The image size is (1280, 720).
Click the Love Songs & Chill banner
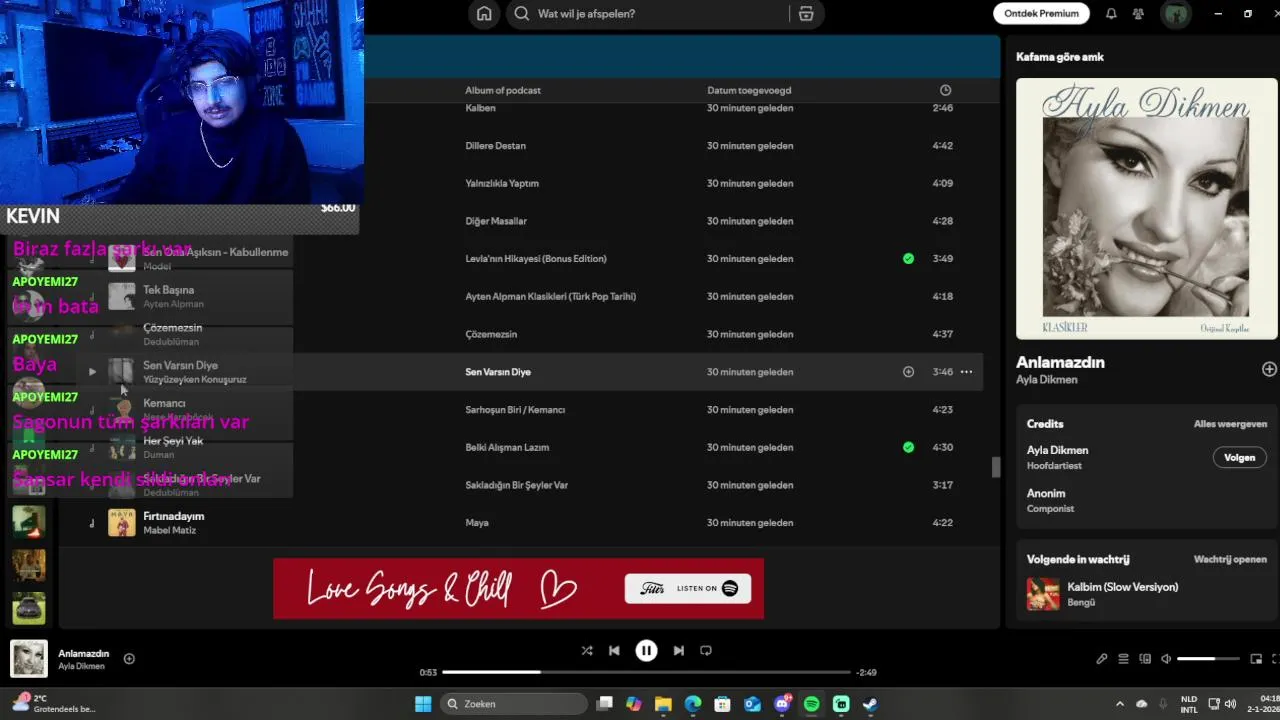click(x=518, y=588)
